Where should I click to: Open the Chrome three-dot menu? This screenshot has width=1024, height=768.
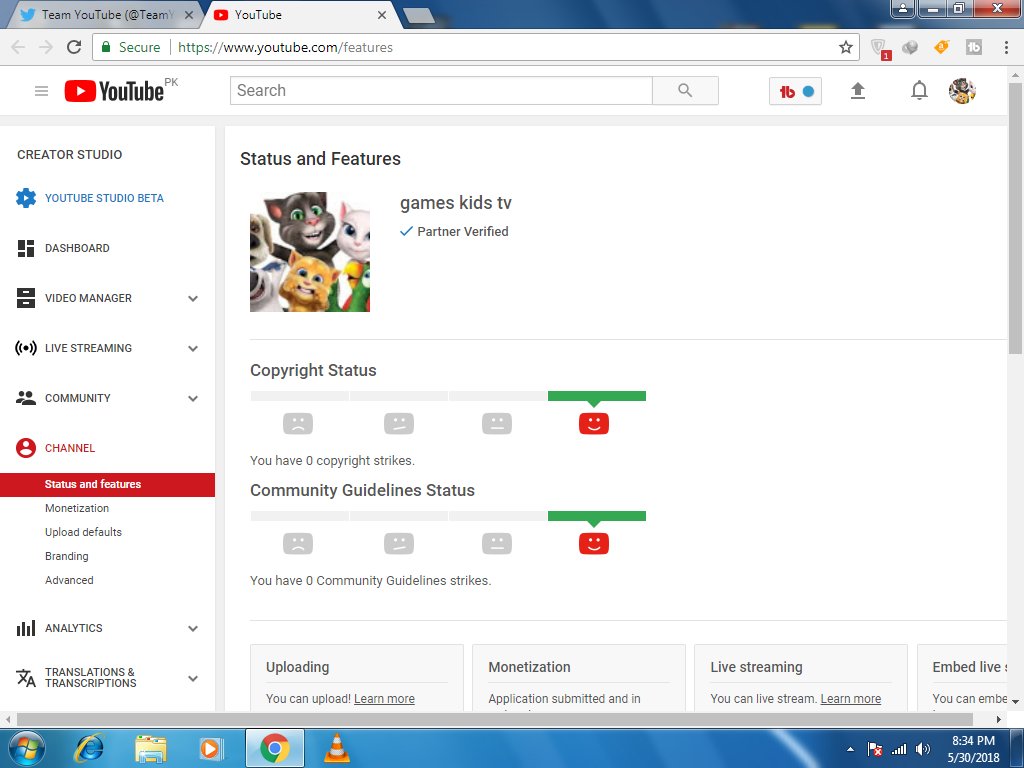pyautogui.click(x=1006, y=47)
